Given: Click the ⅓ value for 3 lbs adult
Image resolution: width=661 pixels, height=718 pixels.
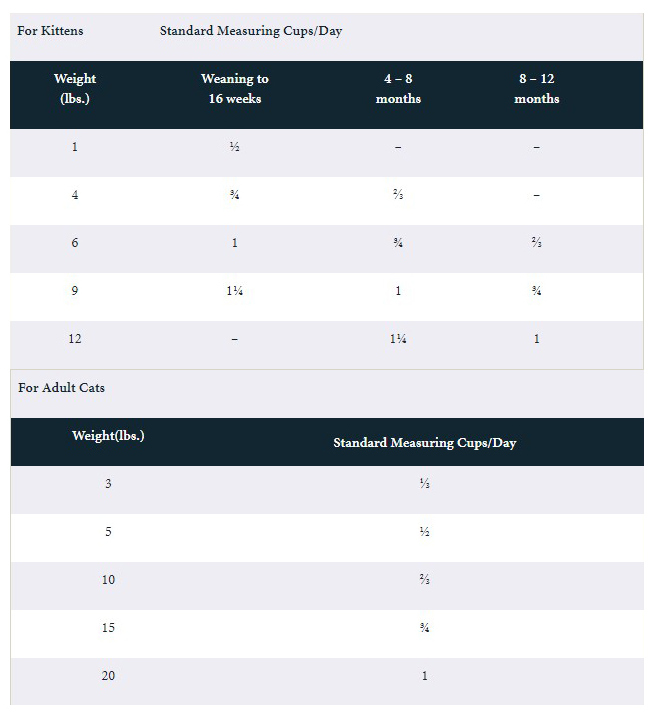Looking at the screenshot, I should [425, 484].
